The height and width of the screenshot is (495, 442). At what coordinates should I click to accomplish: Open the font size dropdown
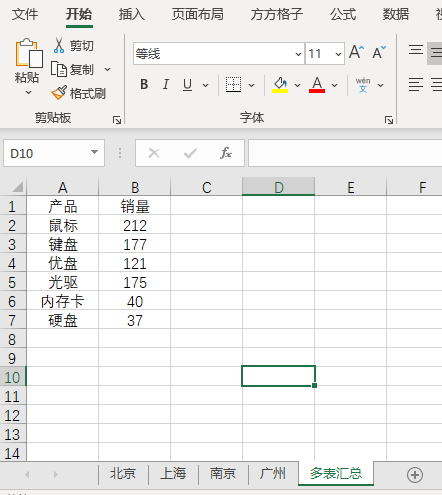pos(338,54)
